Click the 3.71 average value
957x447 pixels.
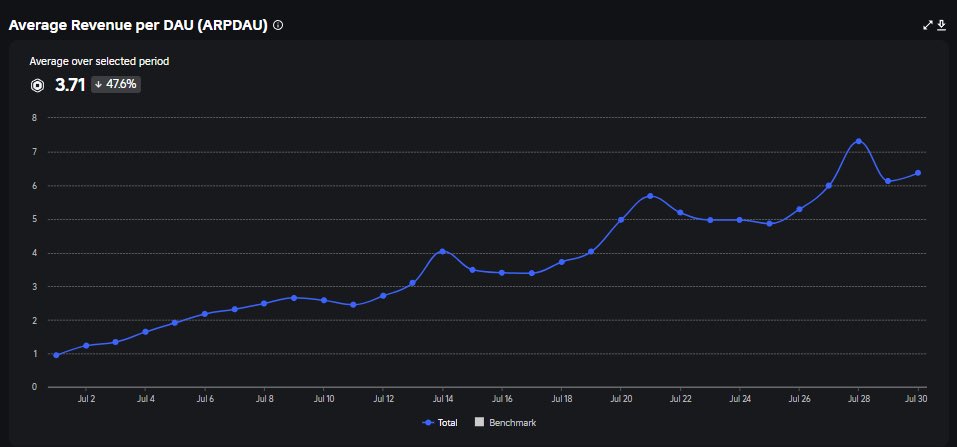coord(70,85)
